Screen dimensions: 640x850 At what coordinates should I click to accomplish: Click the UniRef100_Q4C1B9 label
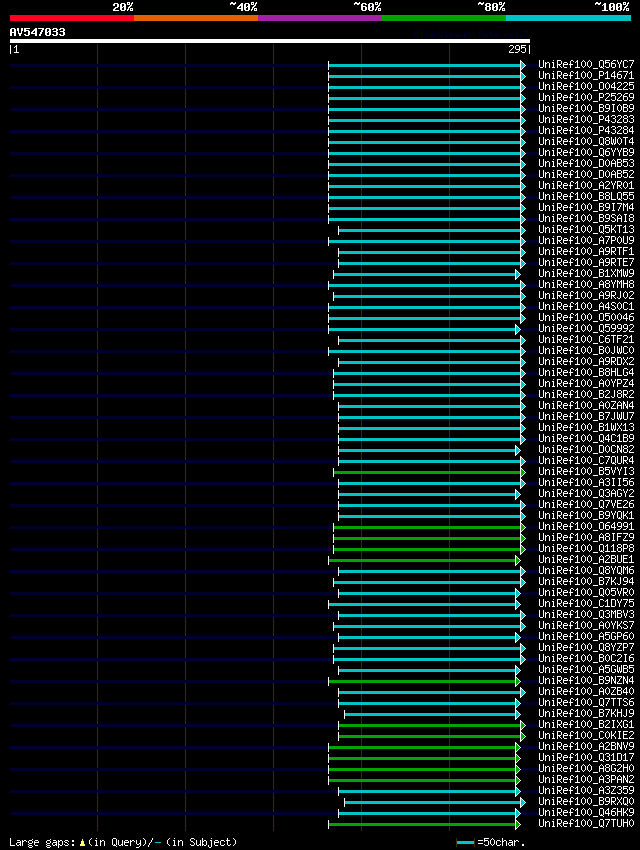pyautogui.click(x=586, y=439)
